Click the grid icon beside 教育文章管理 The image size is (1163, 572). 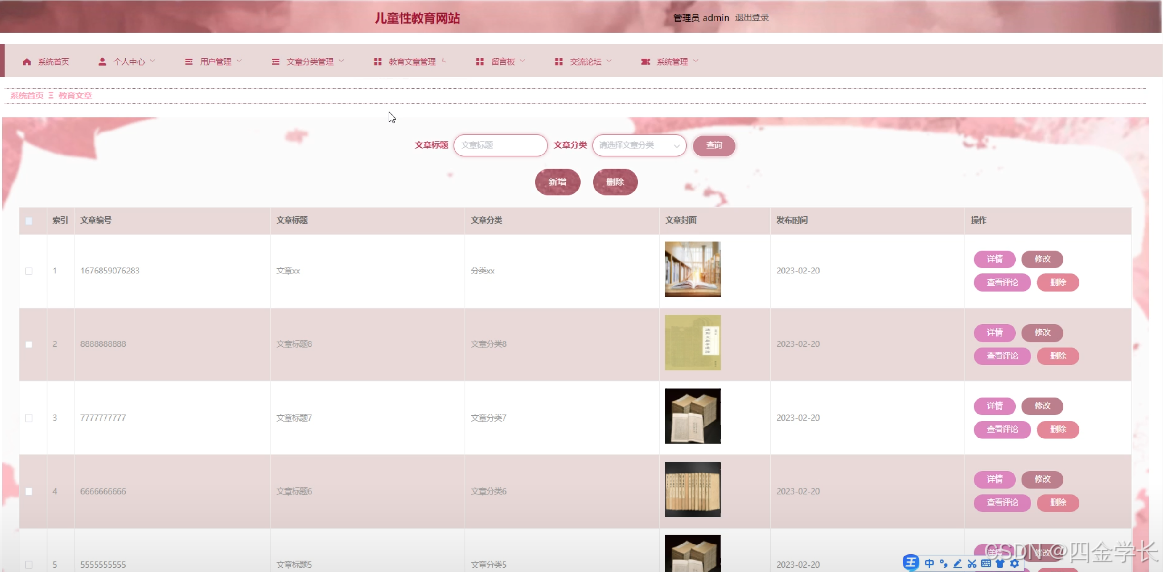[378, 62]
